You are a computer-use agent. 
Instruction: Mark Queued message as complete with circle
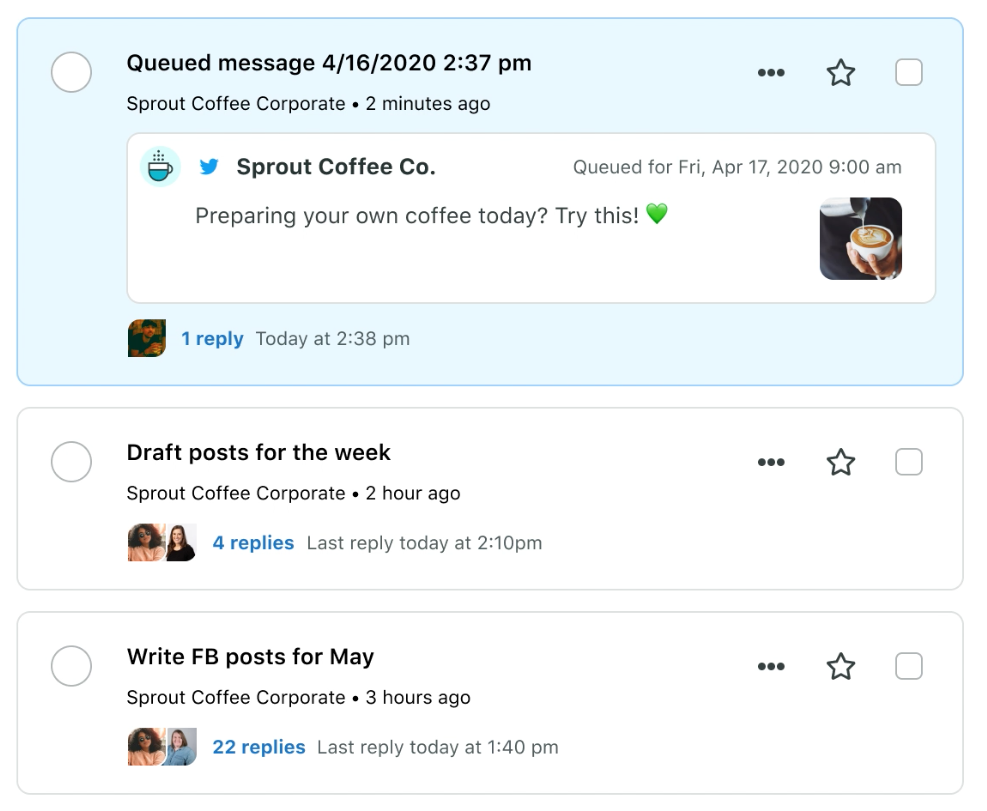coord(71,72)
